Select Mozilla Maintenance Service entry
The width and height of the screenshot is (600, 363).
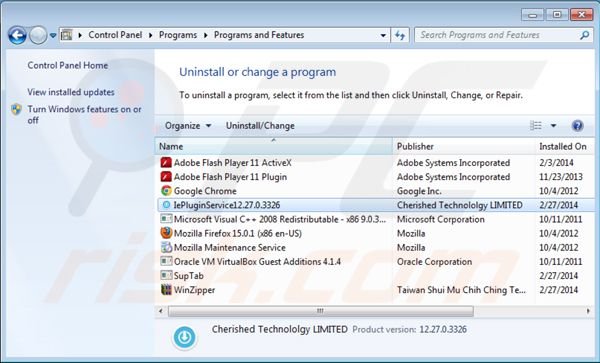tap(230, 247)
